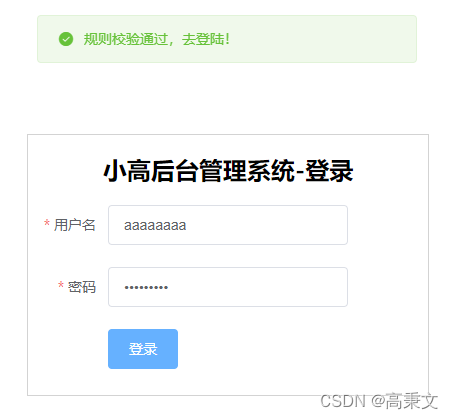Image resolution: width=453 pixels, height=419 pixels.
Task: Click the red asterisk beside 用户名
Action: pos(47,223)
